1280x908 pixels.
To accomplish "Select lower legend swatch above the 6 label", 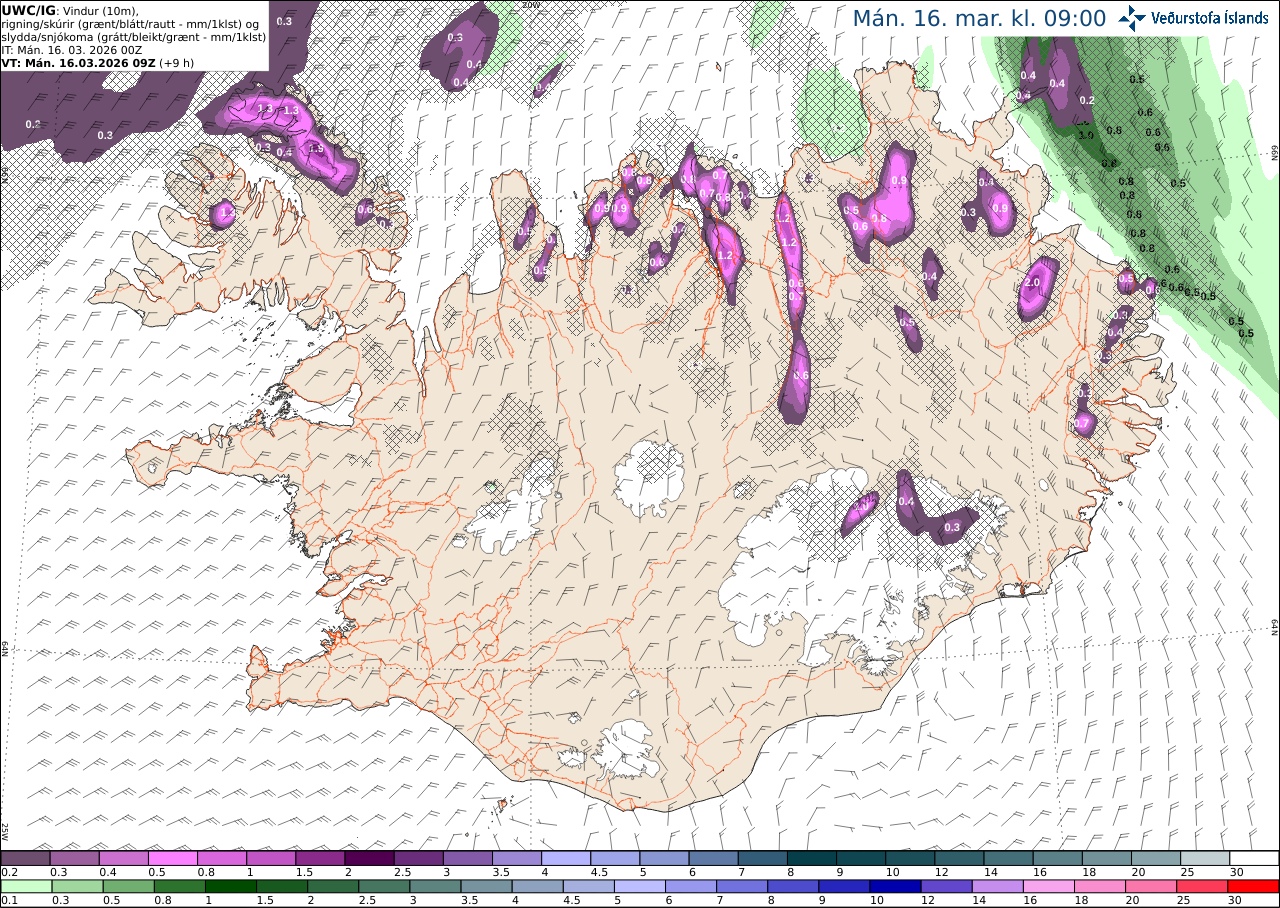I will 690,886.
